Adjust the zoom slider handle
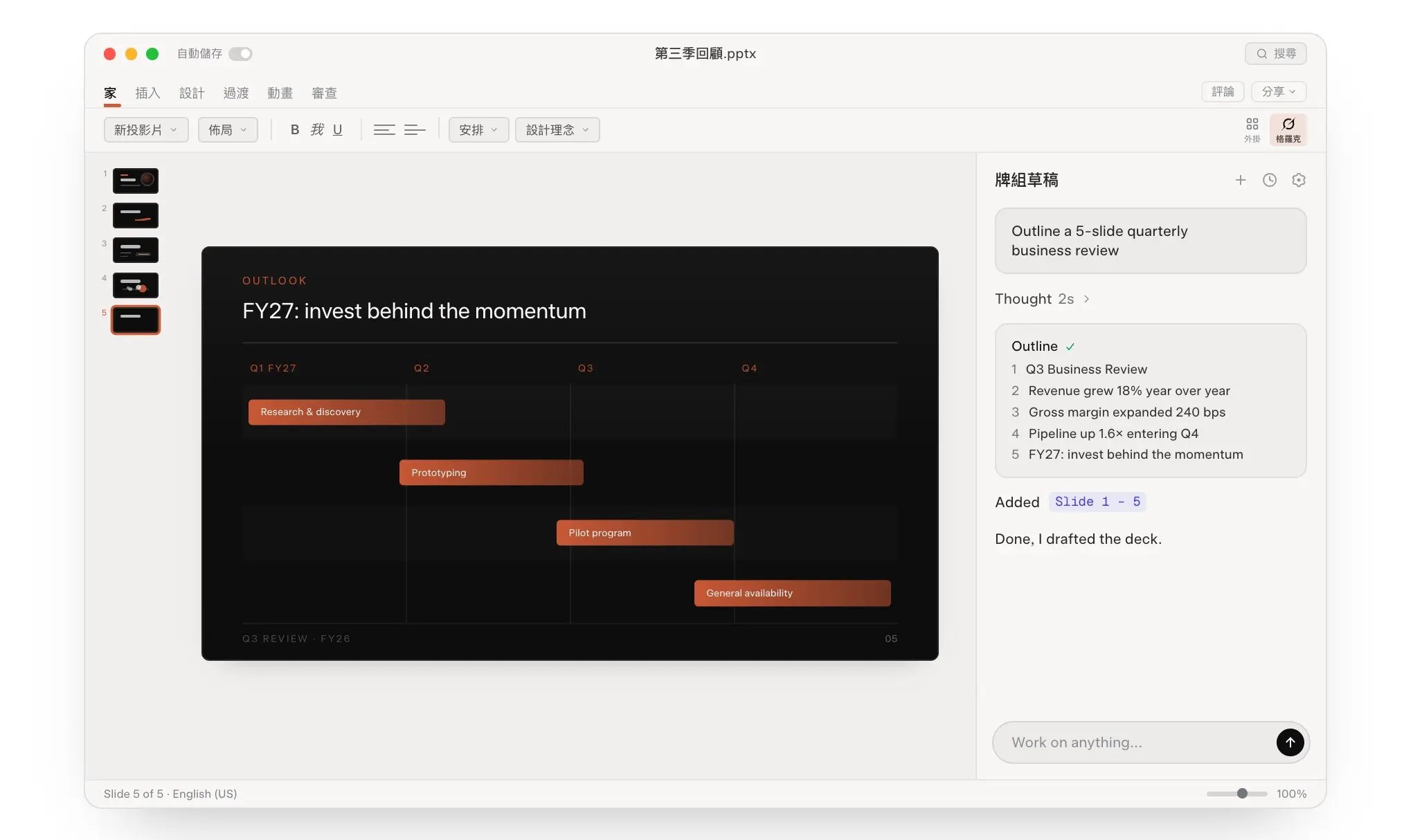The image size is (1404, 840). click(1242, 794)
